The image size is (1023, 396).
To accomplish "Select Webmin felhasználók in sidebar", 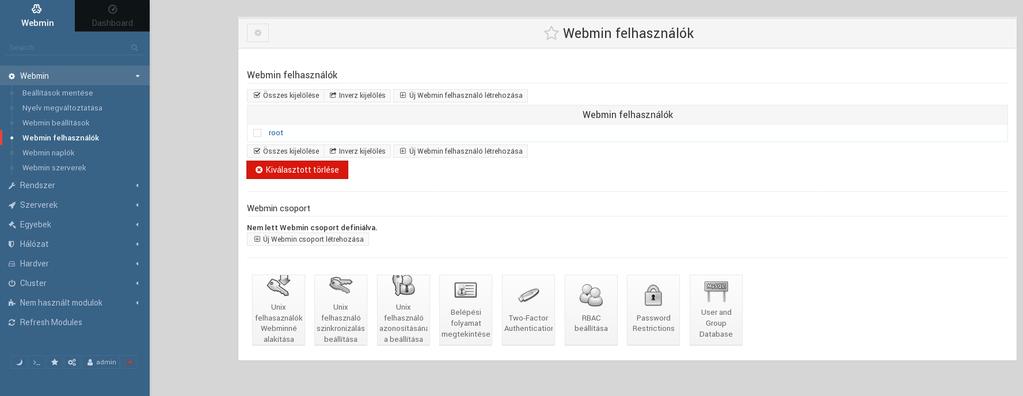I will pyautogui.click(x=61, y=138).
